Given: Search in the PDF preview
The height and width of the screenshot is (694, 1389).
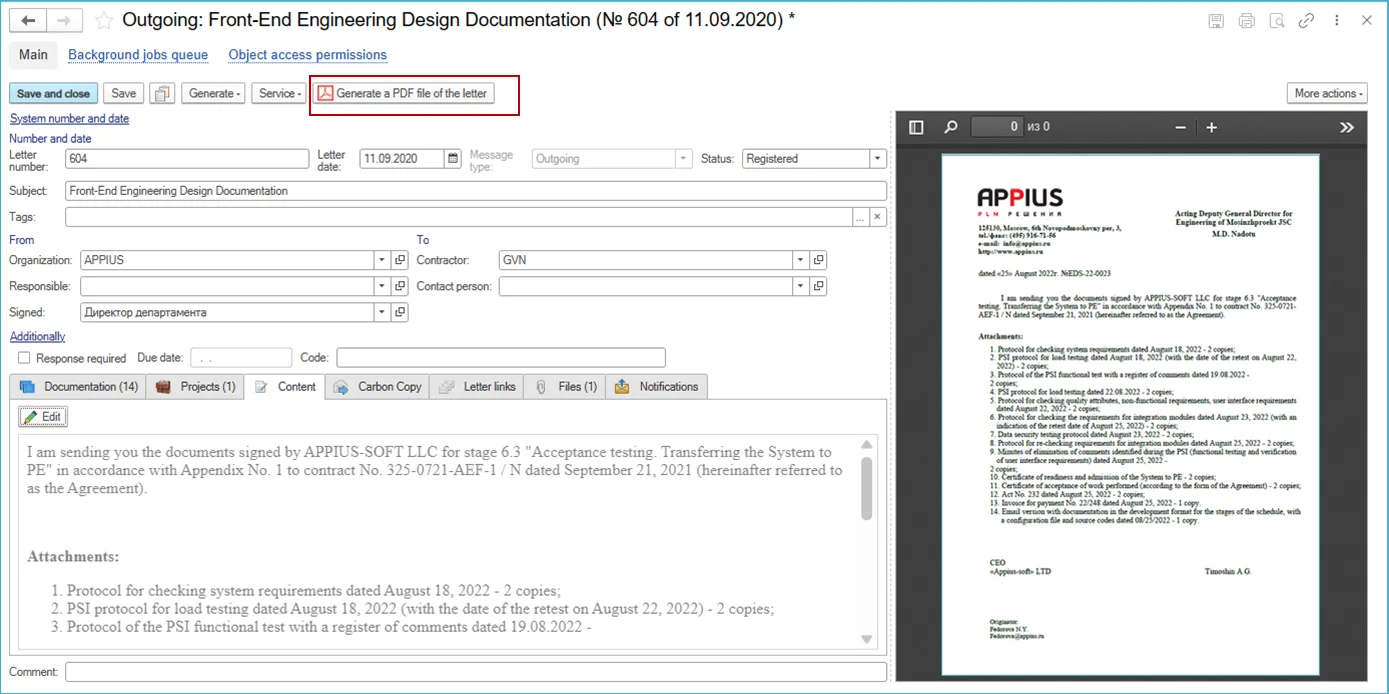Looking at the screenshot, I should click(950, 127).
